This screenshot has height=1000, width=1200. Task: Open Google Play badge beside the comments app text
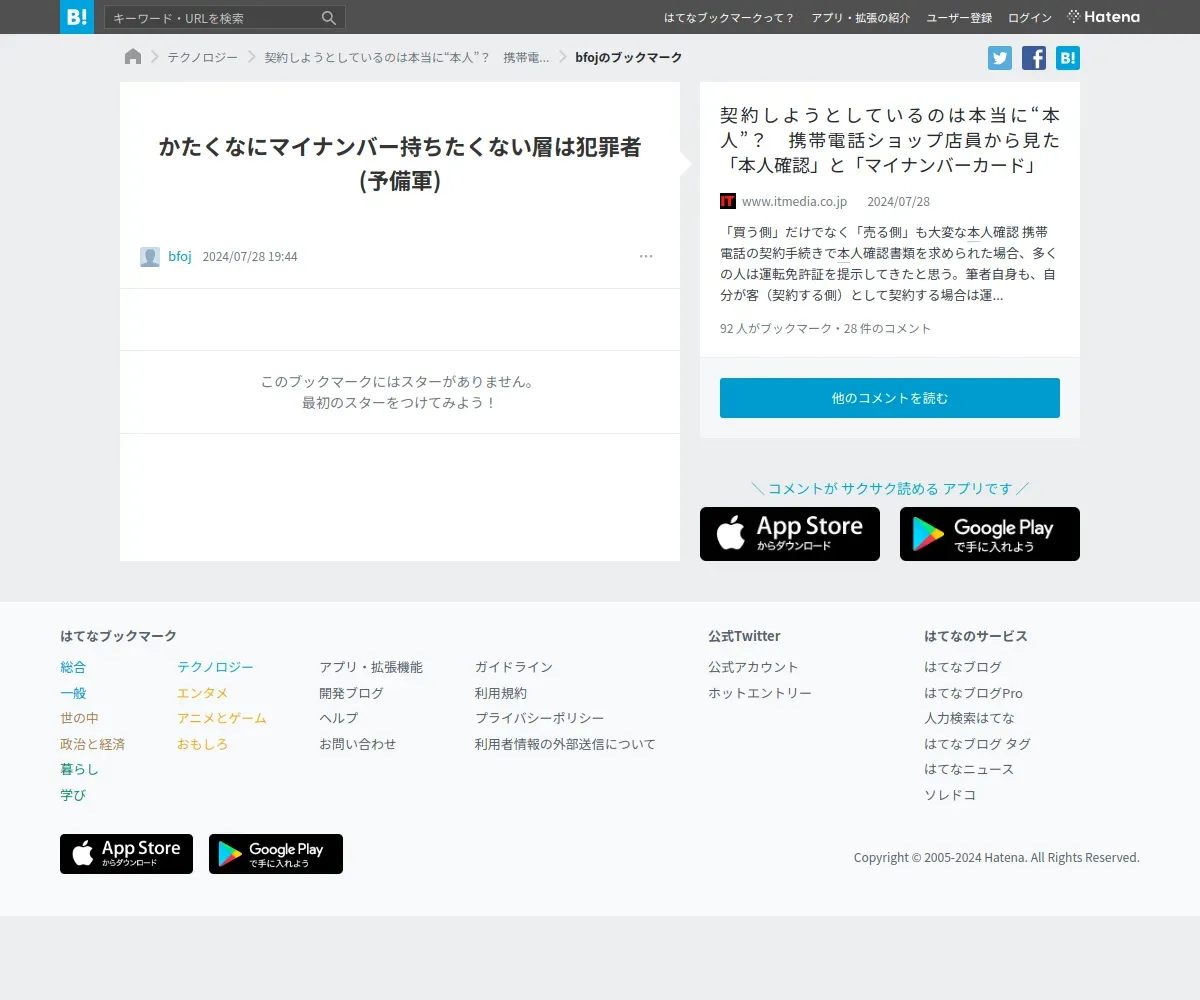[x=990, y=534]
